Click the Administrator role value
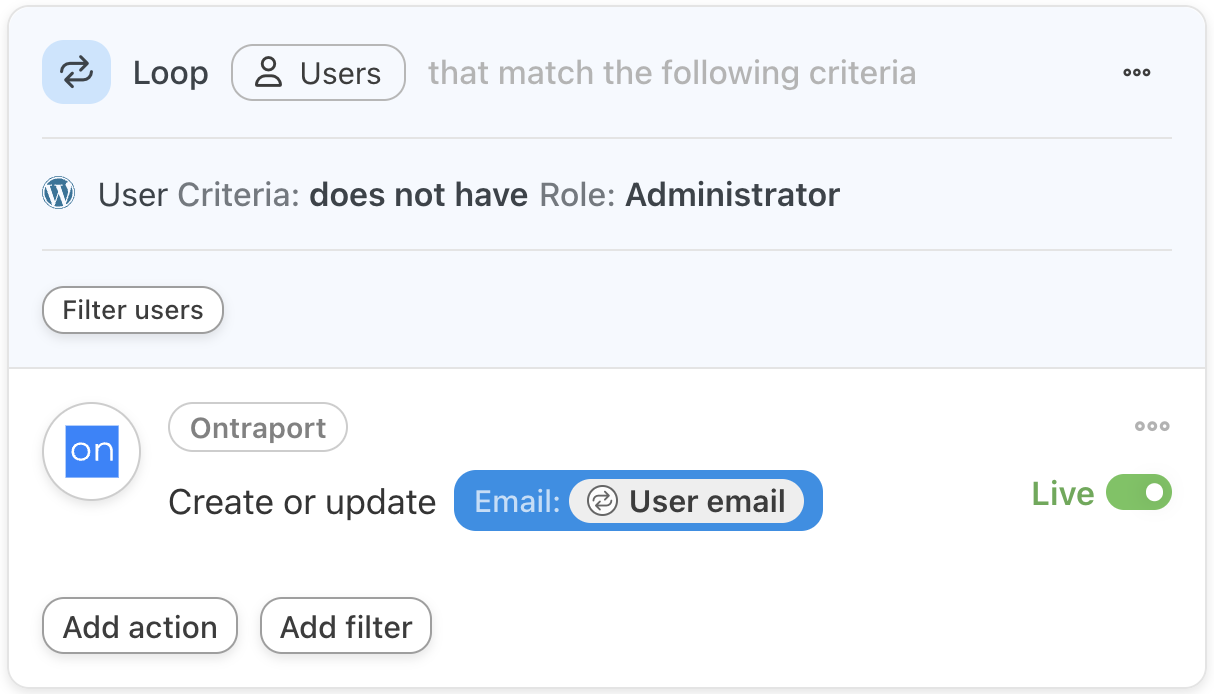Viewport: 1214px width, 694px height. pyautogui.click(x=732, y=194)
